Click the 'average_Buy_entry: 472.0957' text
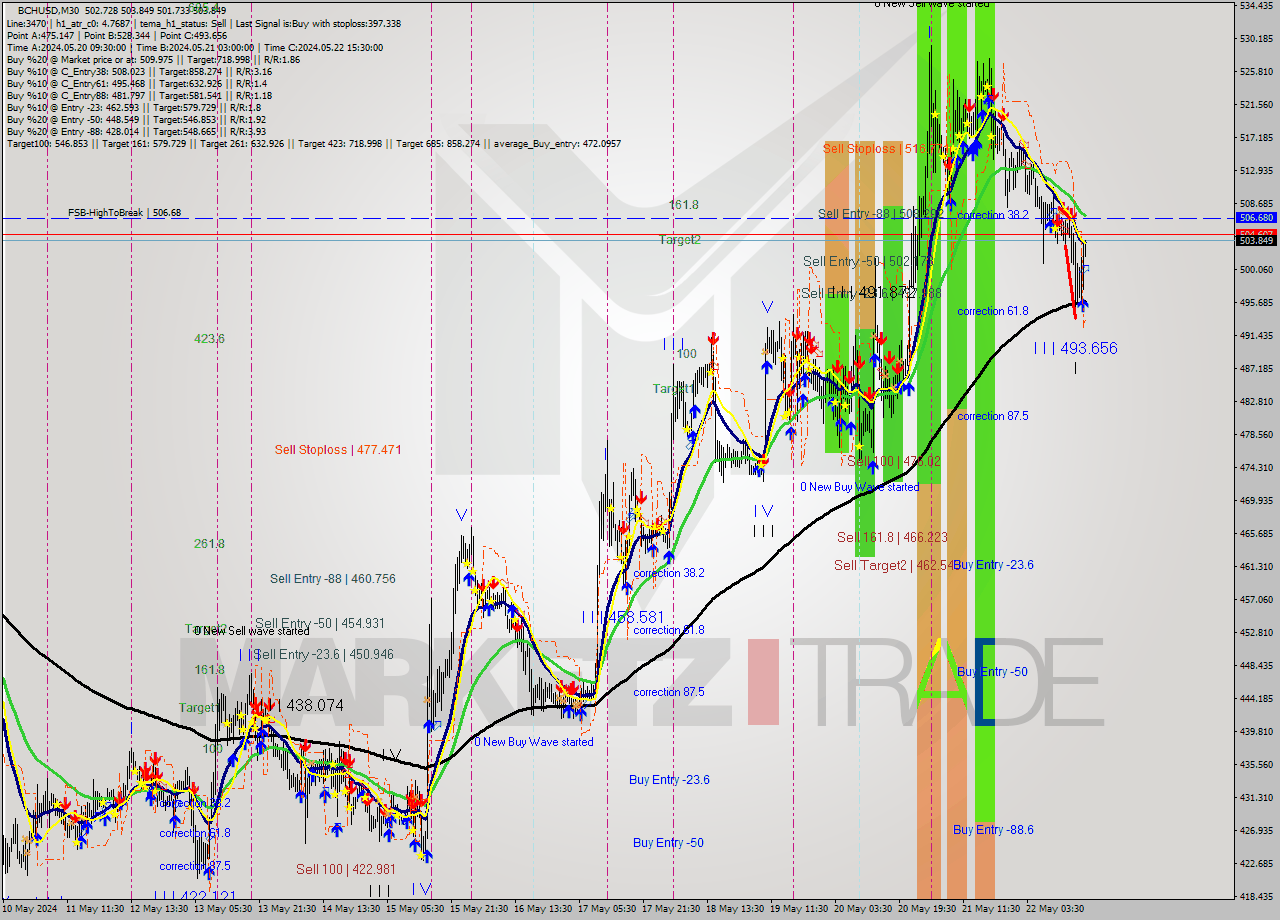The width and height of the screenshot is (1280, 920). [x=556, y=144]
